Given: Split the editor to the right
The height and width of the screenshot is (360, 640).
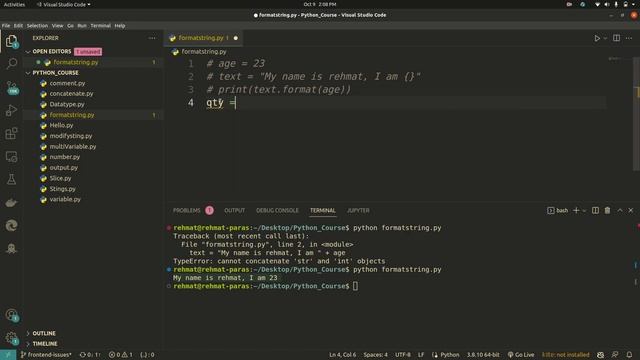Looking at the screenshot, I should [616, 38].
